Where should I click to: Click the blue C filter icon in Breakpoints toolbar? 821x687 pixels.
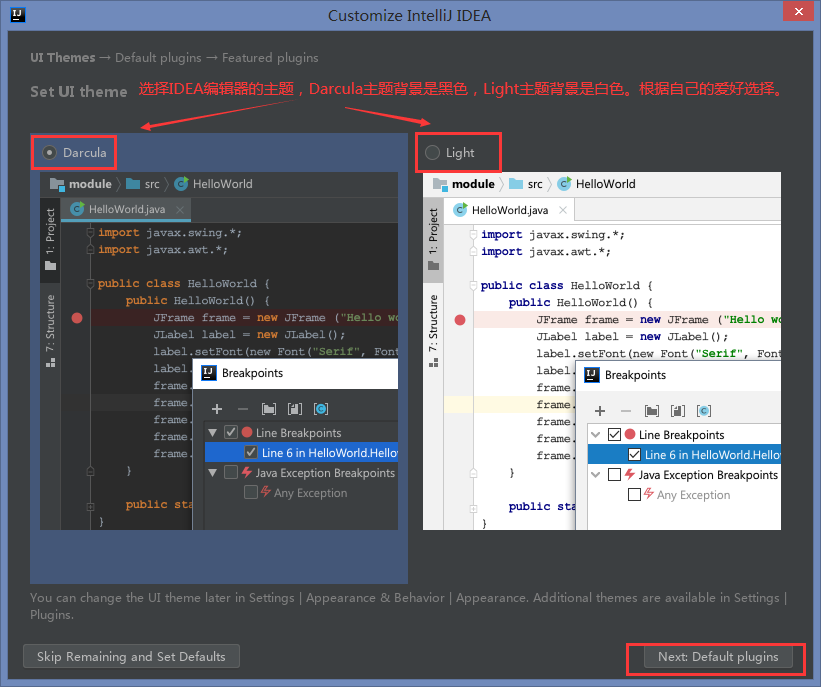[320, 409]
